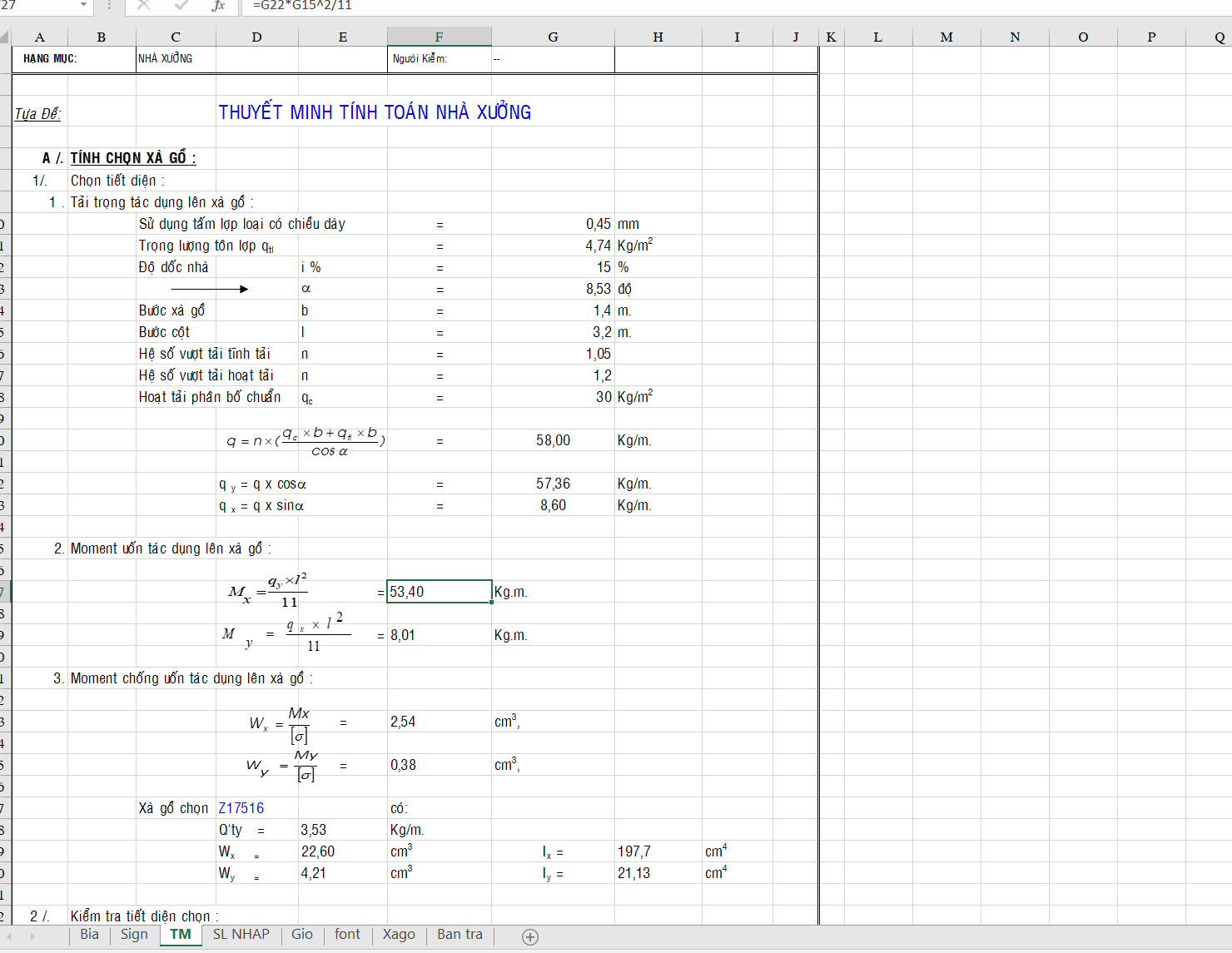Add a new sheet with plus icon

click(x=530, y=937)
